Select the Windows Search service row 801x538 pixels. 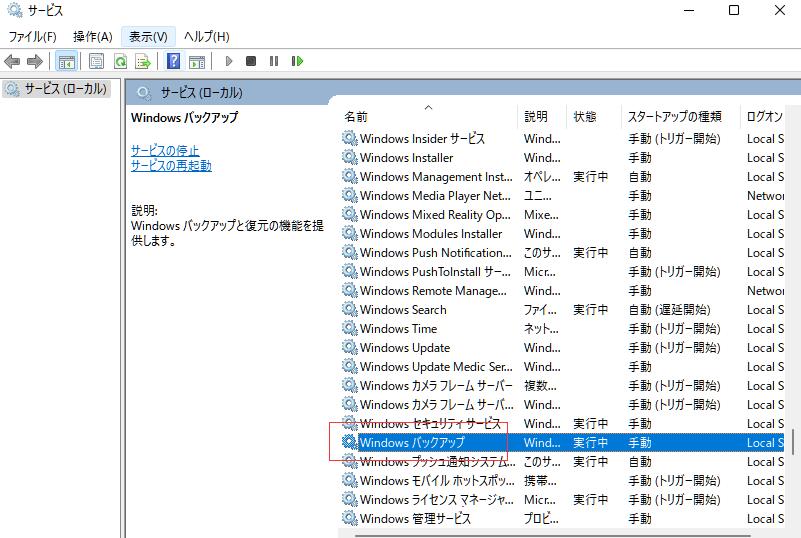[562, 310]
